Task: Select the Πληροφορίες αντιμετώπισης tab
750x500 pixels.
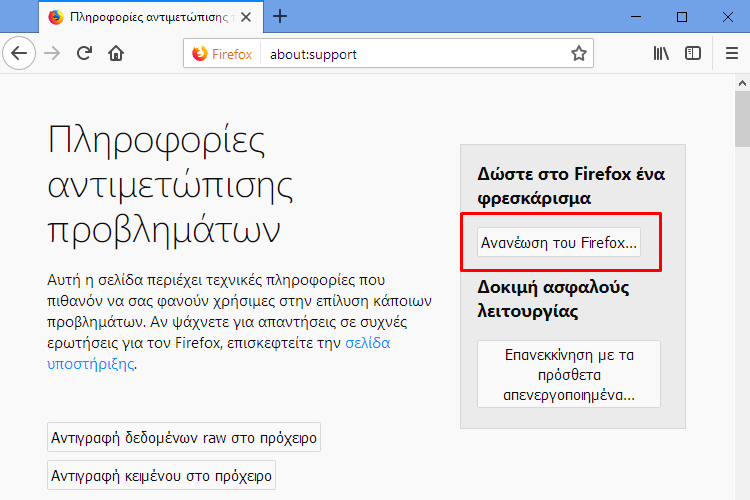Action: pyautogui.click(x=151, y=17)
